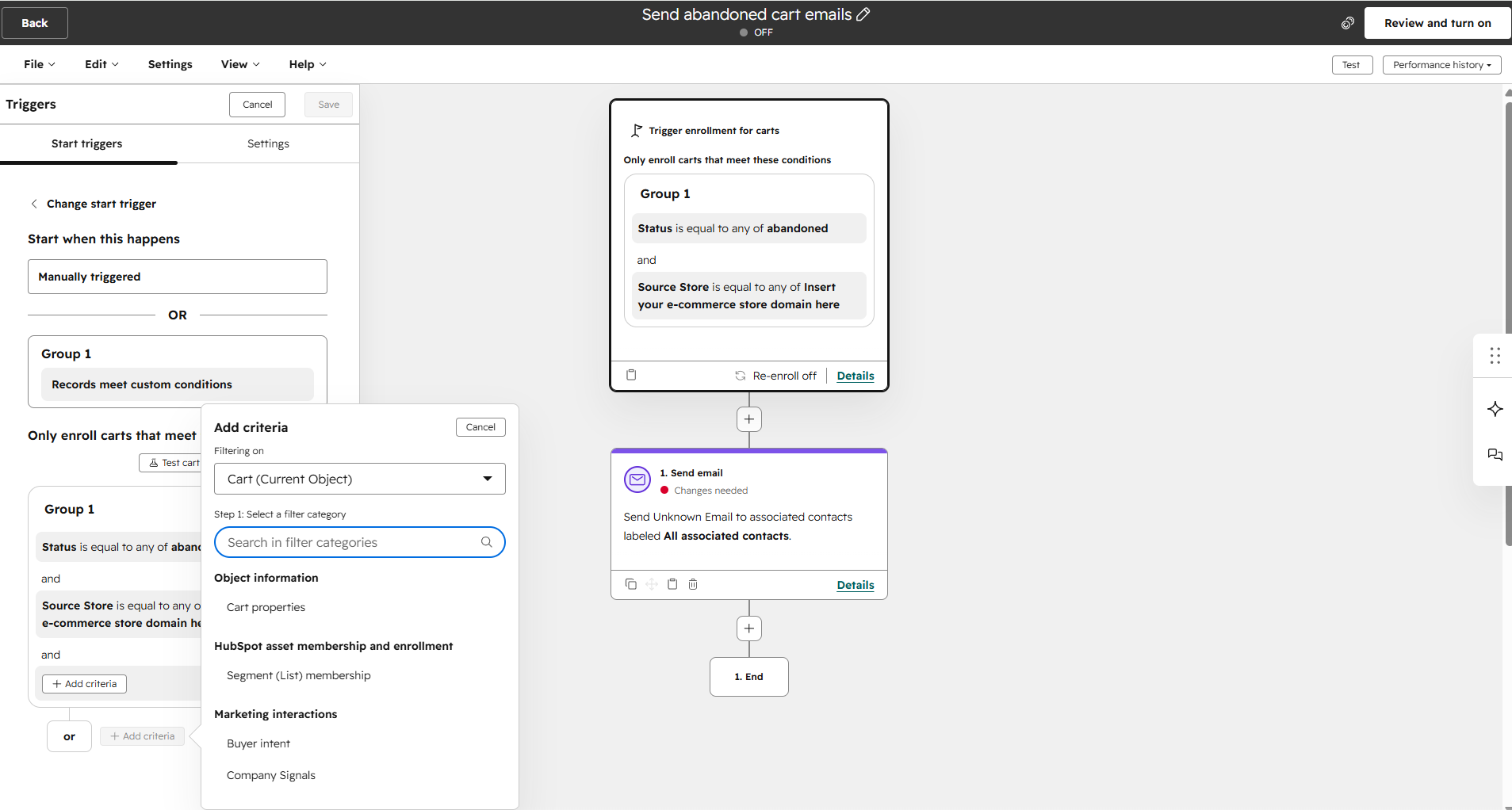Select the 1. End node

[x=748, y=677]
